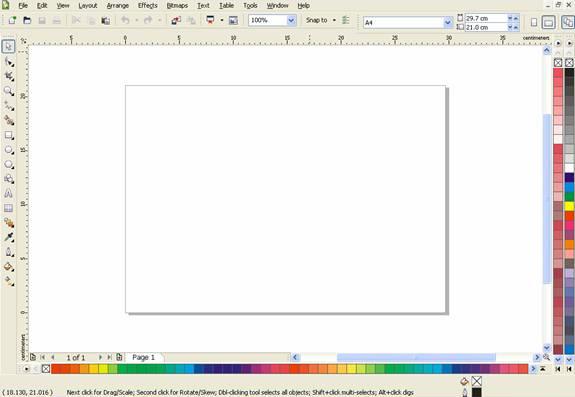Expand the bottom color palette arrow beside its right scroll arrow
575x397 pixels.
point(543,369)
